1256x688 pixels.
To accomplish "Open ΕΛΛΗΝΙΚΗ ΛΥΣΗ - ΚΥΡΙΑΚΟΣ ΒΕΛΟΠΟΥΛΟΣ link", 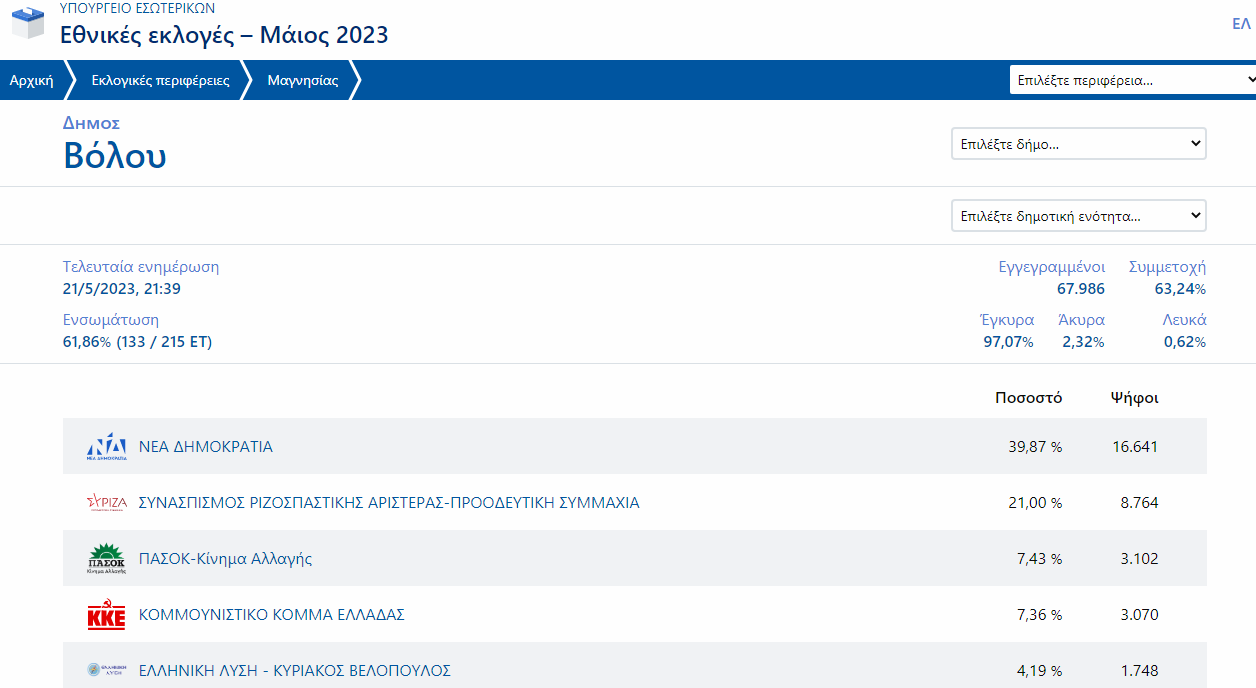I will [294, 670].
